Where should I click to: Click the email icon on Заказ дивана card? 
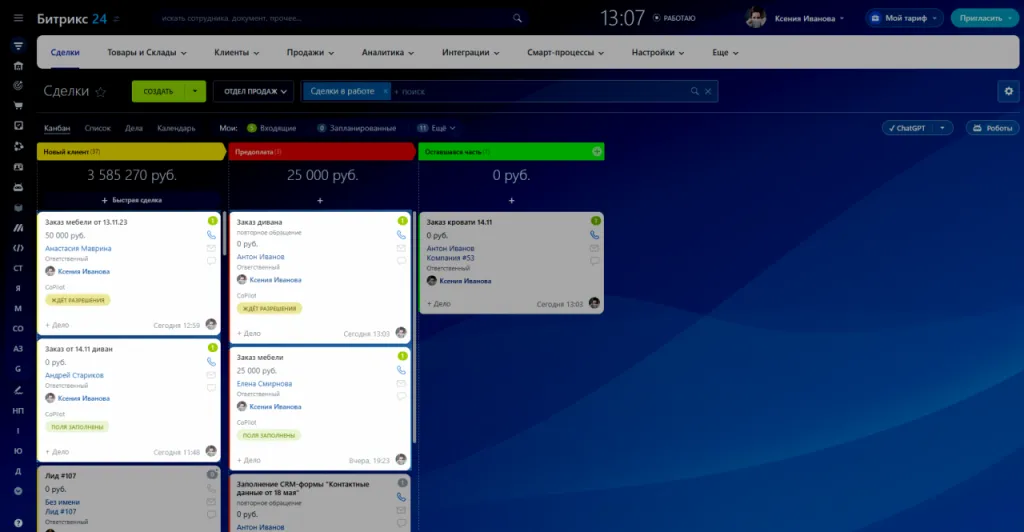click(x=402, y=248)
